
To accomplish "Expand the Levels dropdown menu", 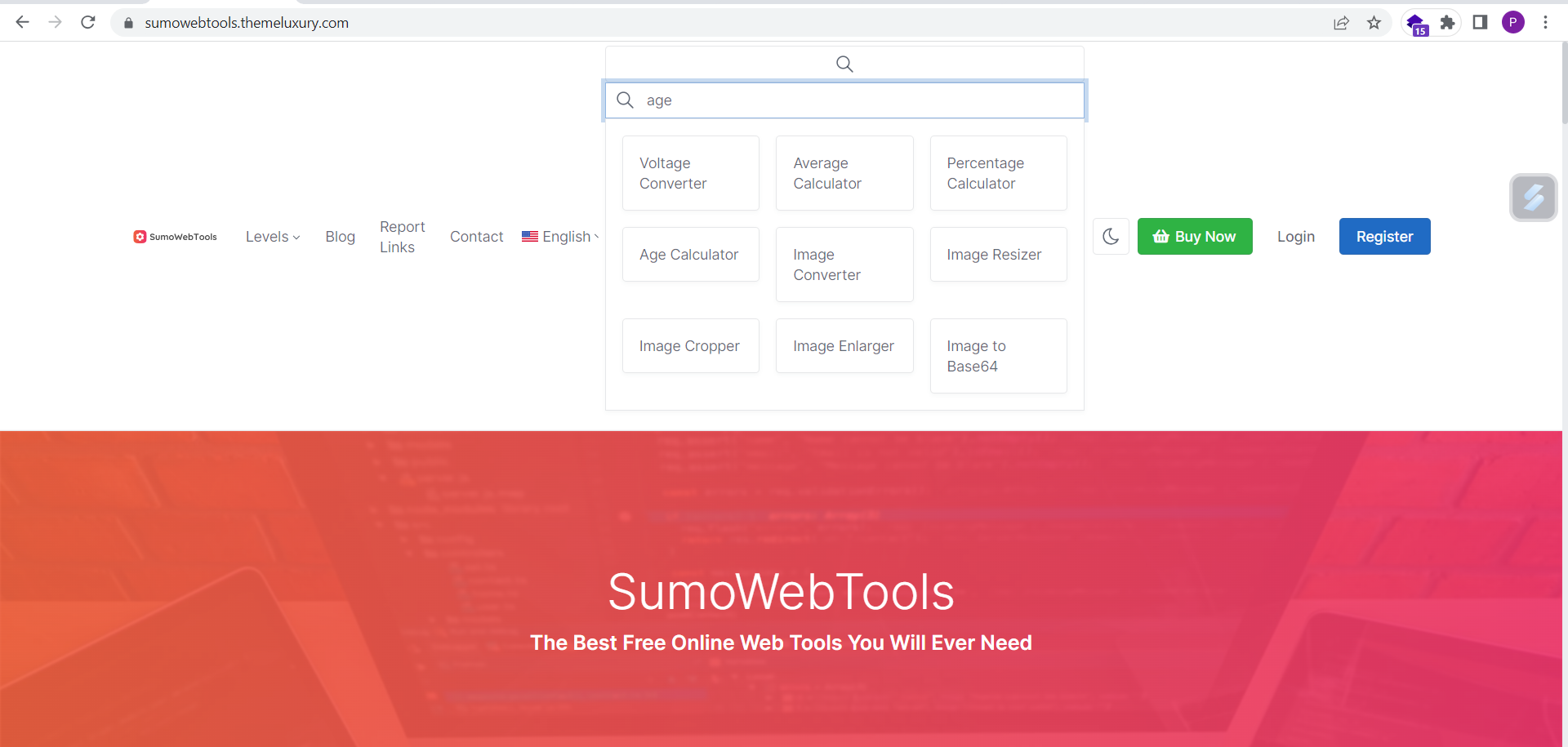I will pyautogui.click(x=273, y=237).
